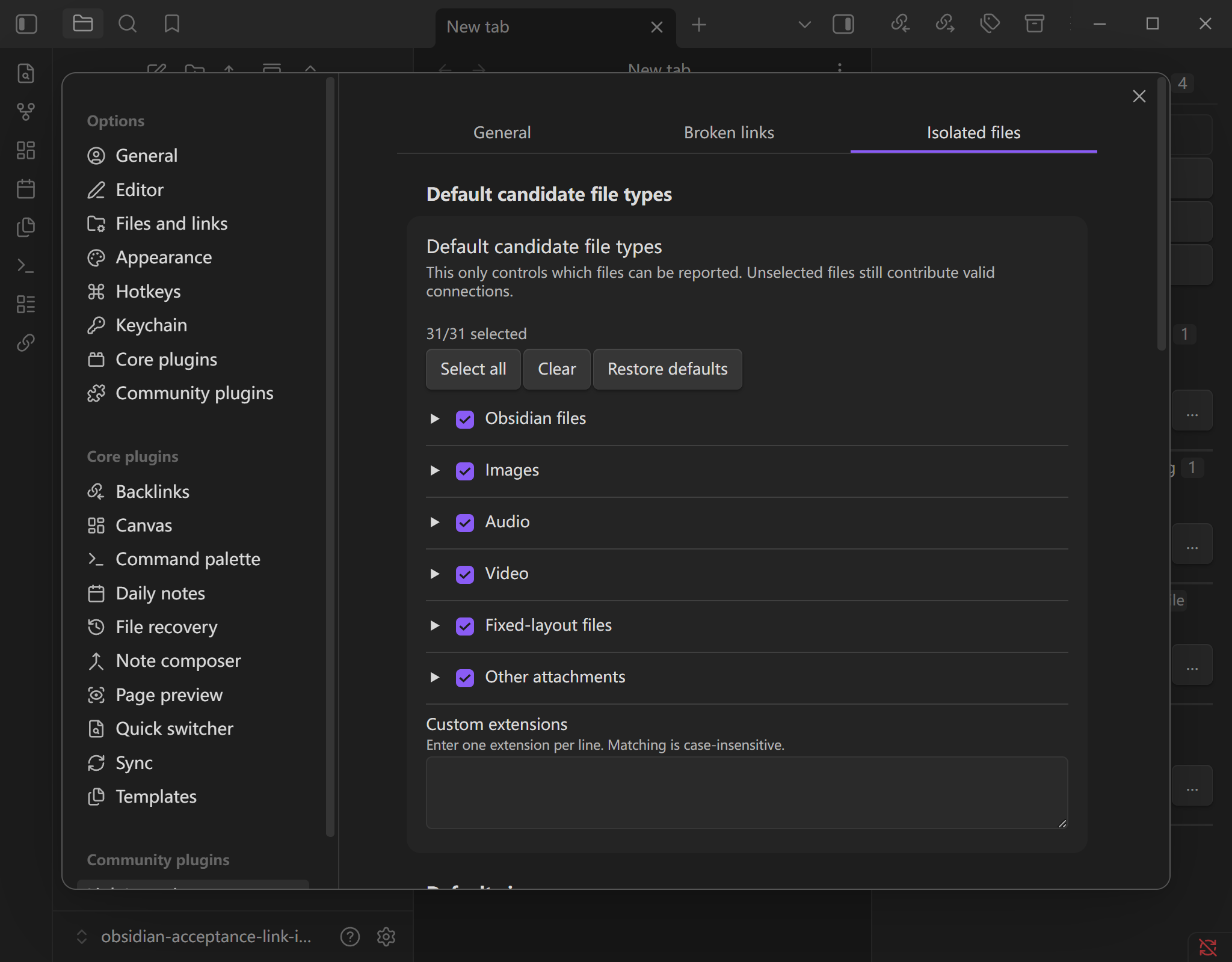Open the tags icon in top-right toolbar
Screen dimensions: 1232x962
pyautogui.click(x=990, y=24)
